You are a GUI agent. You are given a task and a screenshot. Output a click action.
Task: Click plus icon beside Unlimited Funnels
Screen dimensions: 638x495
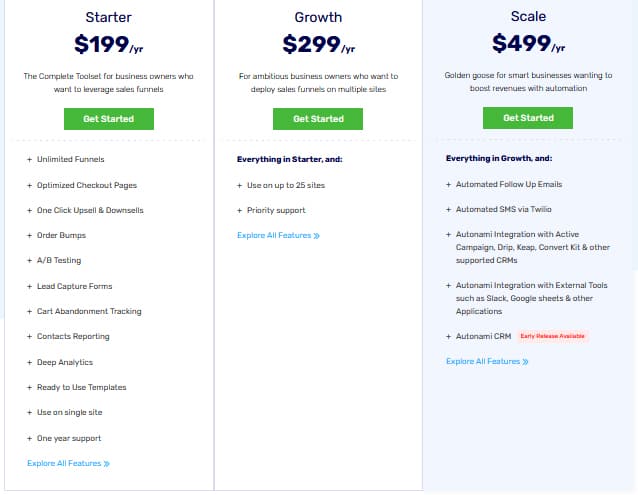click(29, 159)
